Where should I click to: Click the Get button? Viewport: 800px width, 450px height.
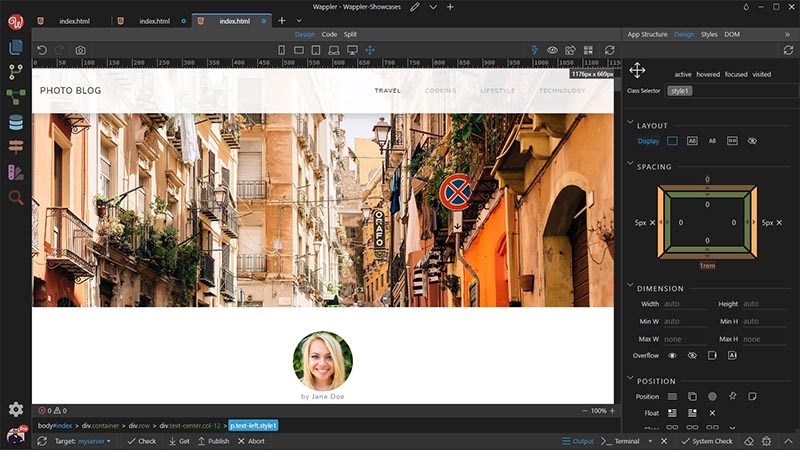pos(179,441)
